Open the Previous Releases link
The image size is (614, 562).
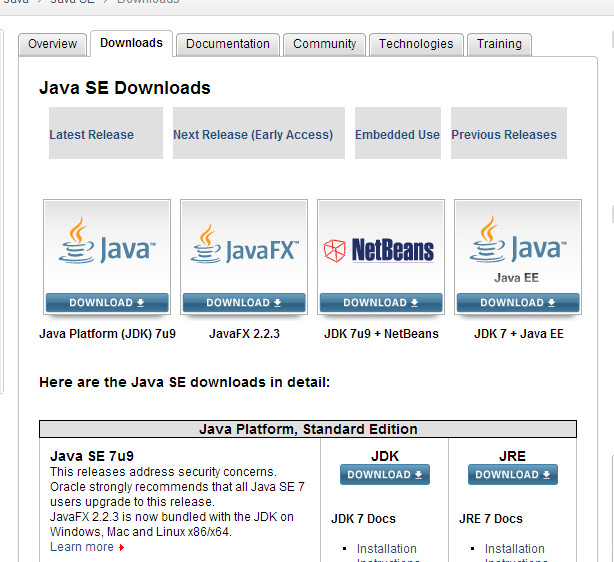click(504, 135)
